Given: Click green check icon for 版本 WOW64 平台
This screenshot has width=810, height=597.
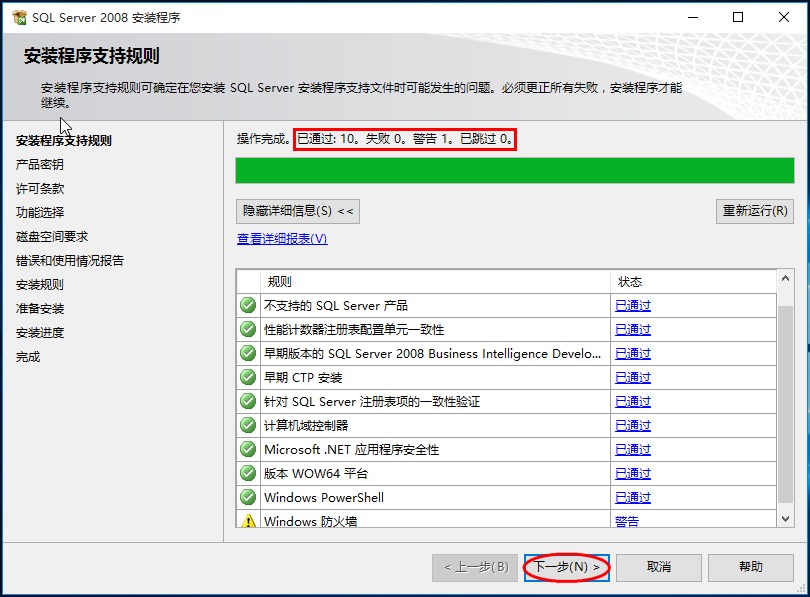Looking at the screenshot, I should pos(248,473).
